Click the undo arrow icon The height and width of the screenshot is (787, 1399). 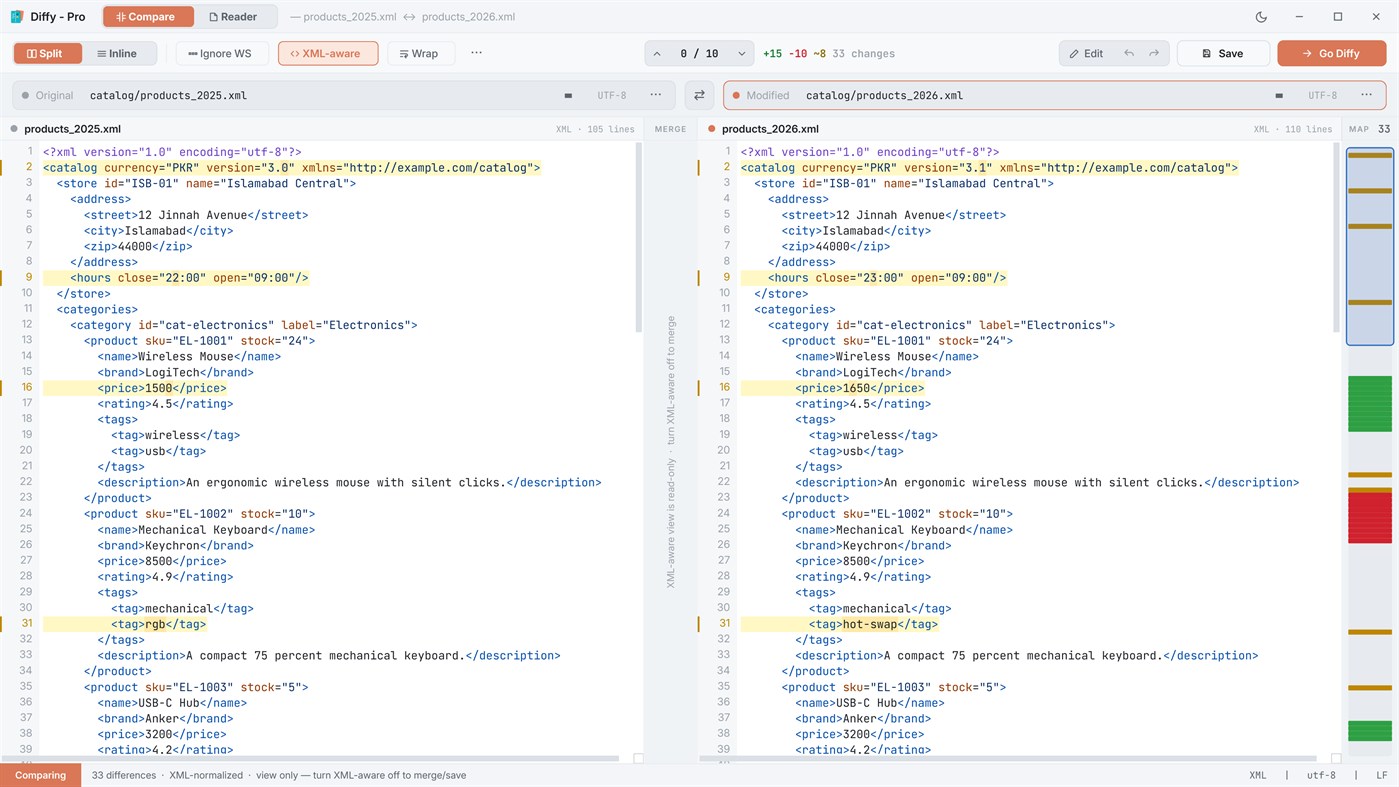1129,53
